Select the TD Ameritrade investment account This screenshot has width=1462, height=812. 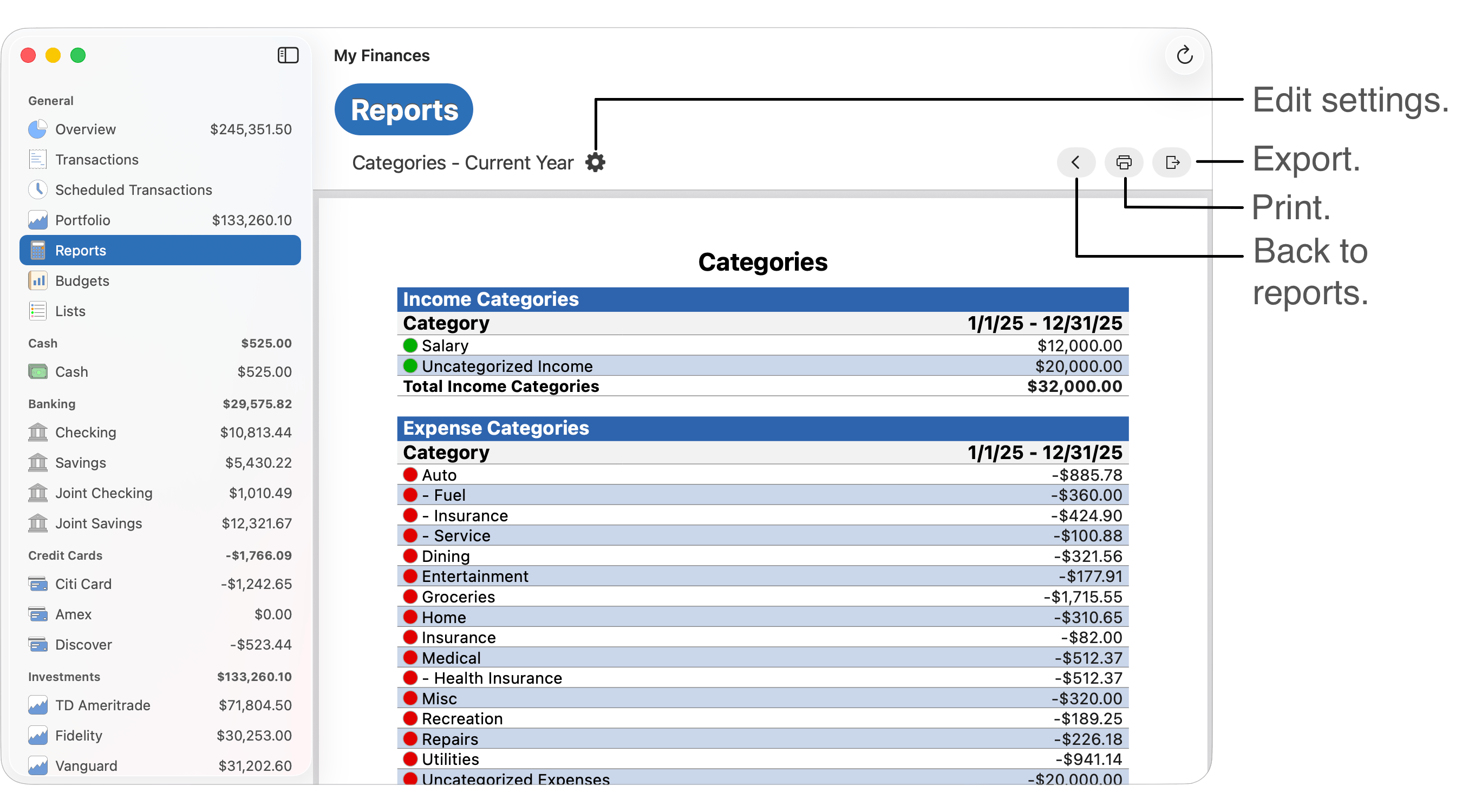pos(103,705)
